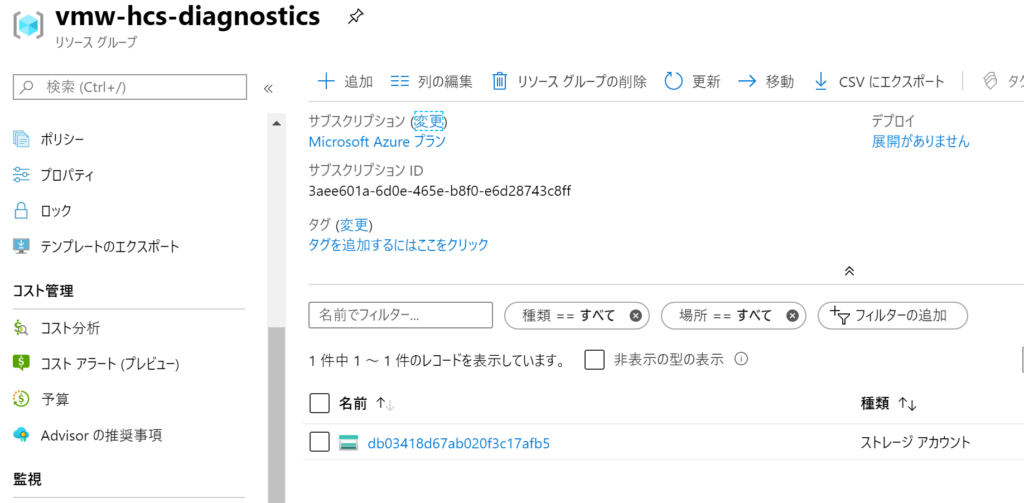Click フィルターの追加 button
The width and height of the screenshot is (1024, 503).
coord(893,316)
